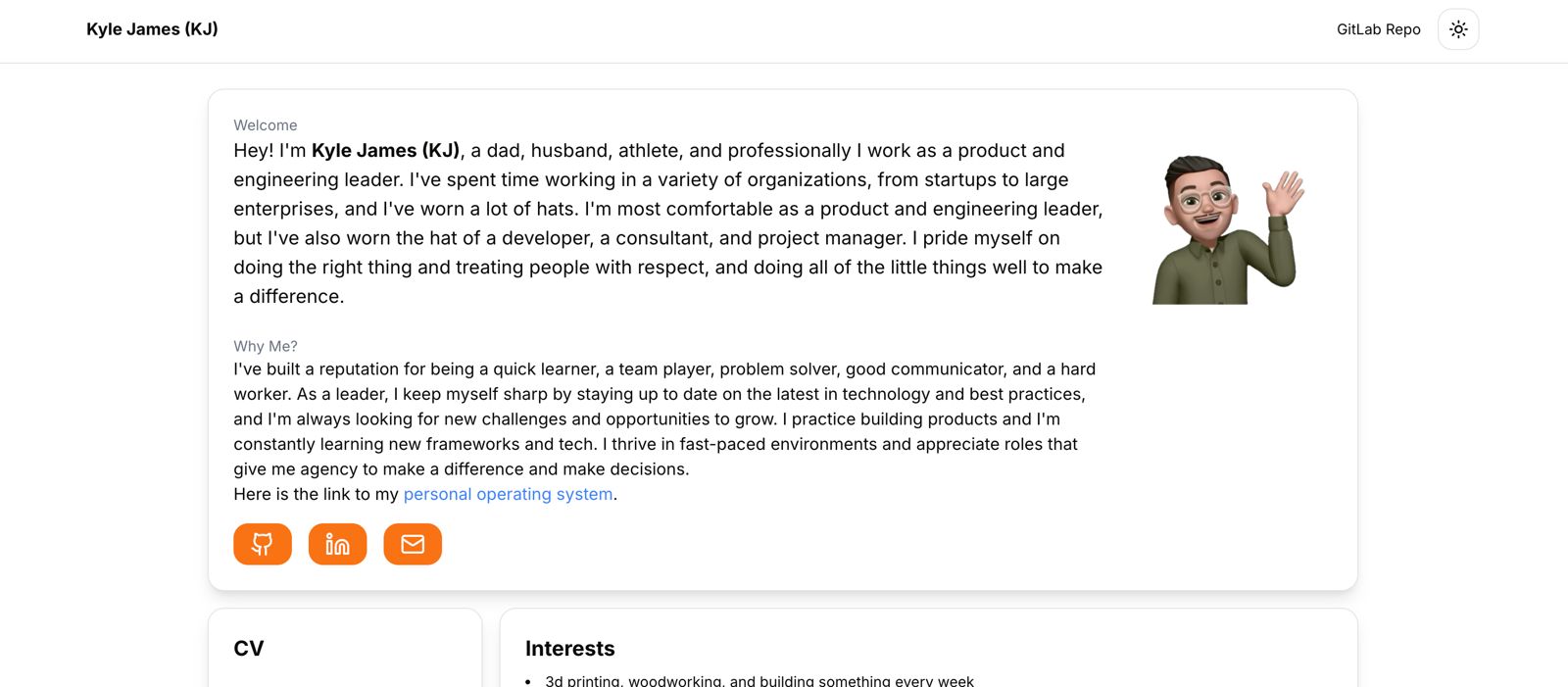Screen dimensions: 1568x687
Task: Follow the personal operating system link
Action: (508, 494)
